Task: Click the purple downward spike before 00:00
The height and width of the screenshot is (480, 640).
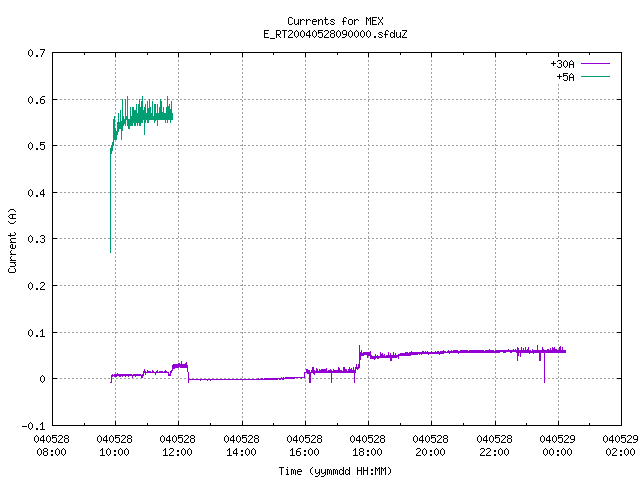Action: pos(544,367)
